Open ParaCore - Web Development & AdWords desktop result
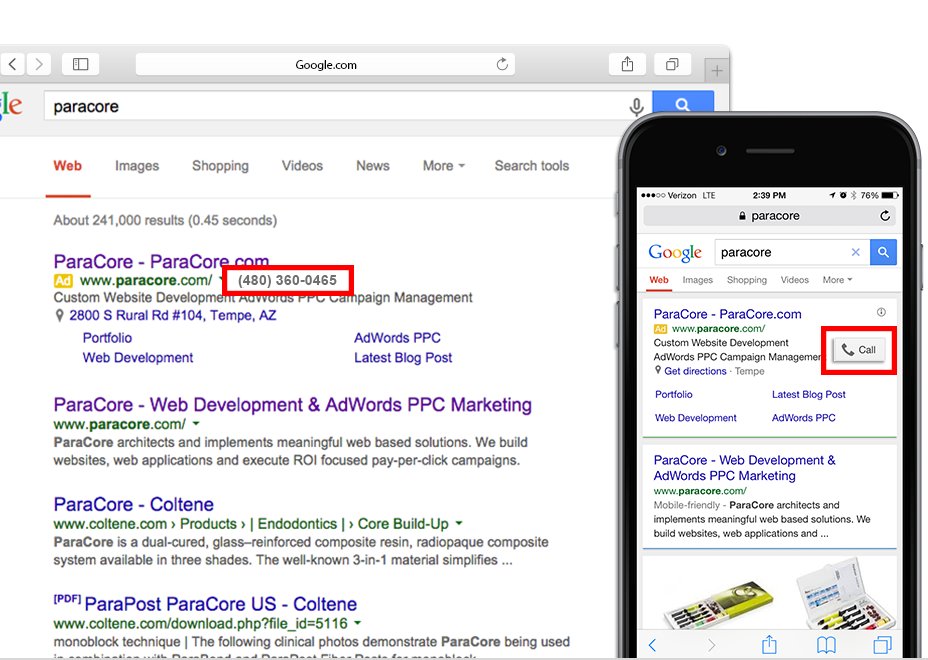This screenshot has height=660, width=928. pos(292,405)
